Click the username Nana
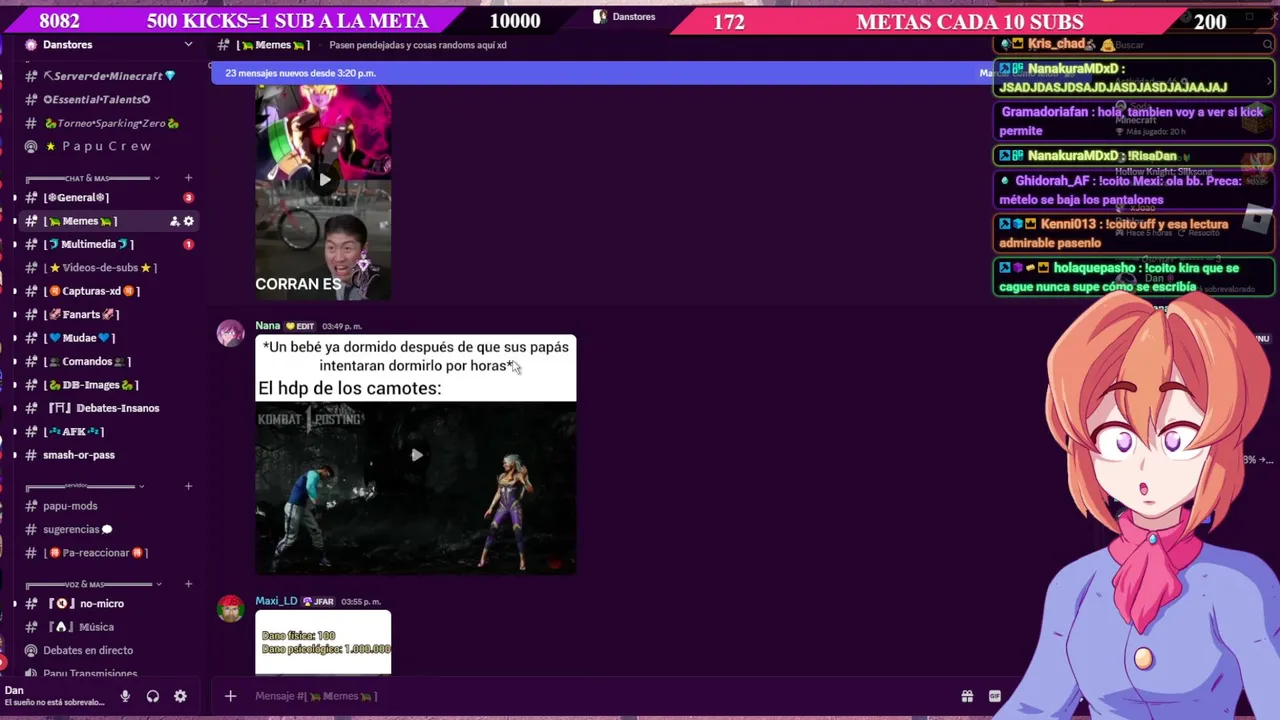 point(267,326)
